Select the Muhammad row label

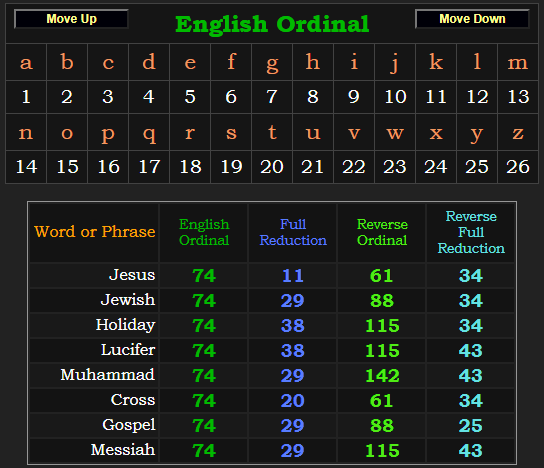pos(108,375)
